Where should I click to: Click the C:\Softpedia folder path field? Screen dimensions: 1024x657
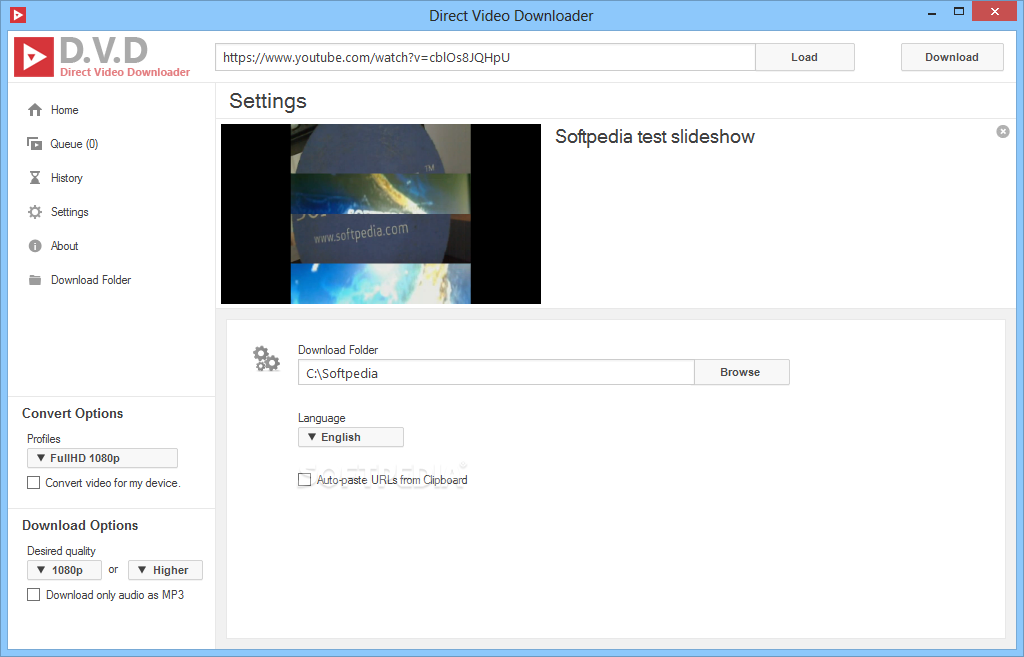point(496,372)
